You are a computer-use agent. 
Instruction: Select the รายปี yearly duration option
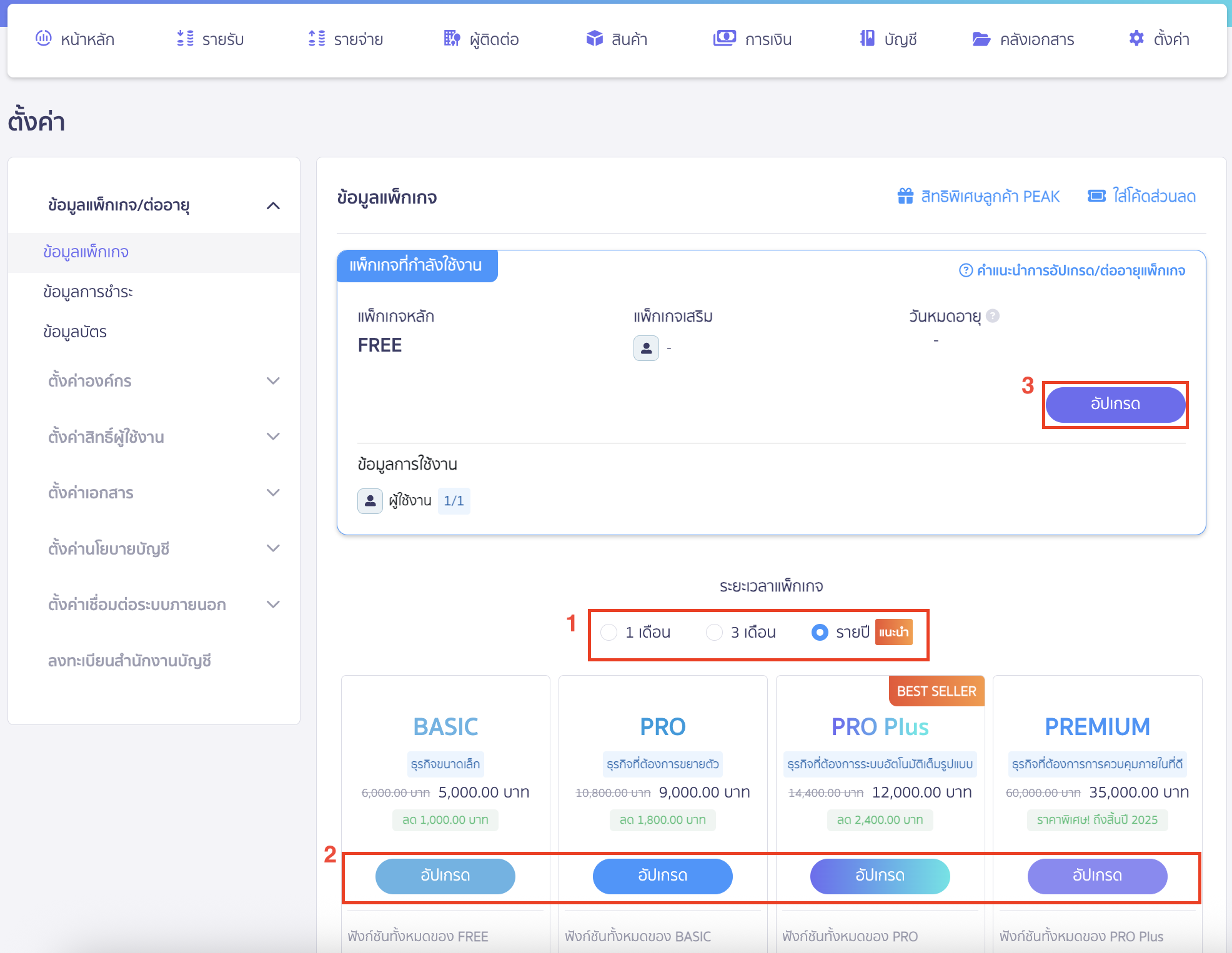pos(819,633)
